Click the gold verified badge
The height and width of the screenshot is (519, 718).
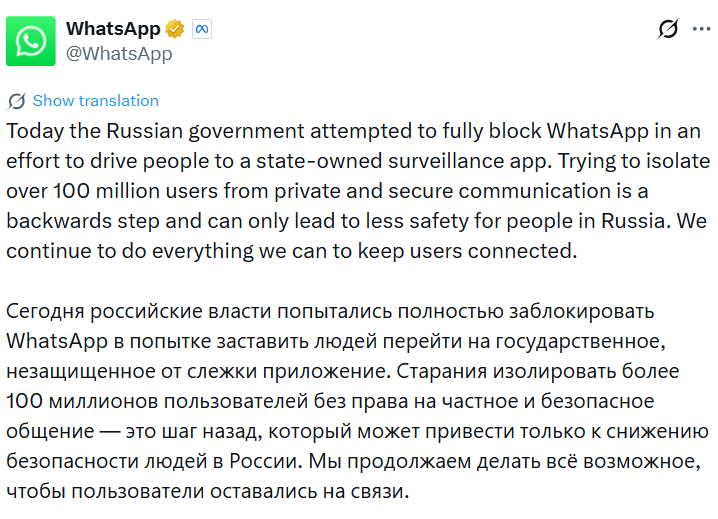tap(176, 29)
